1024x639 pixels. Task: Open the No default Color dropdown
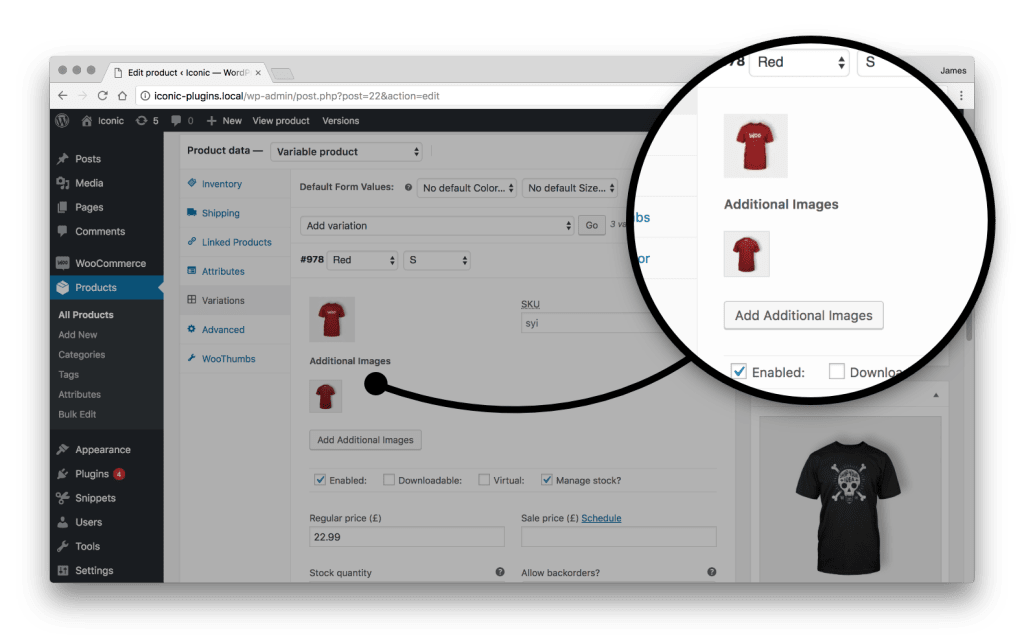(467, 188)
